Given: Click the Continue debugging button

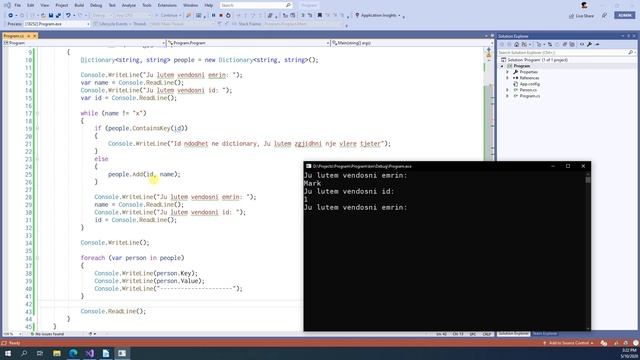Looking at the screenshot, I should (x=169, y=16).
